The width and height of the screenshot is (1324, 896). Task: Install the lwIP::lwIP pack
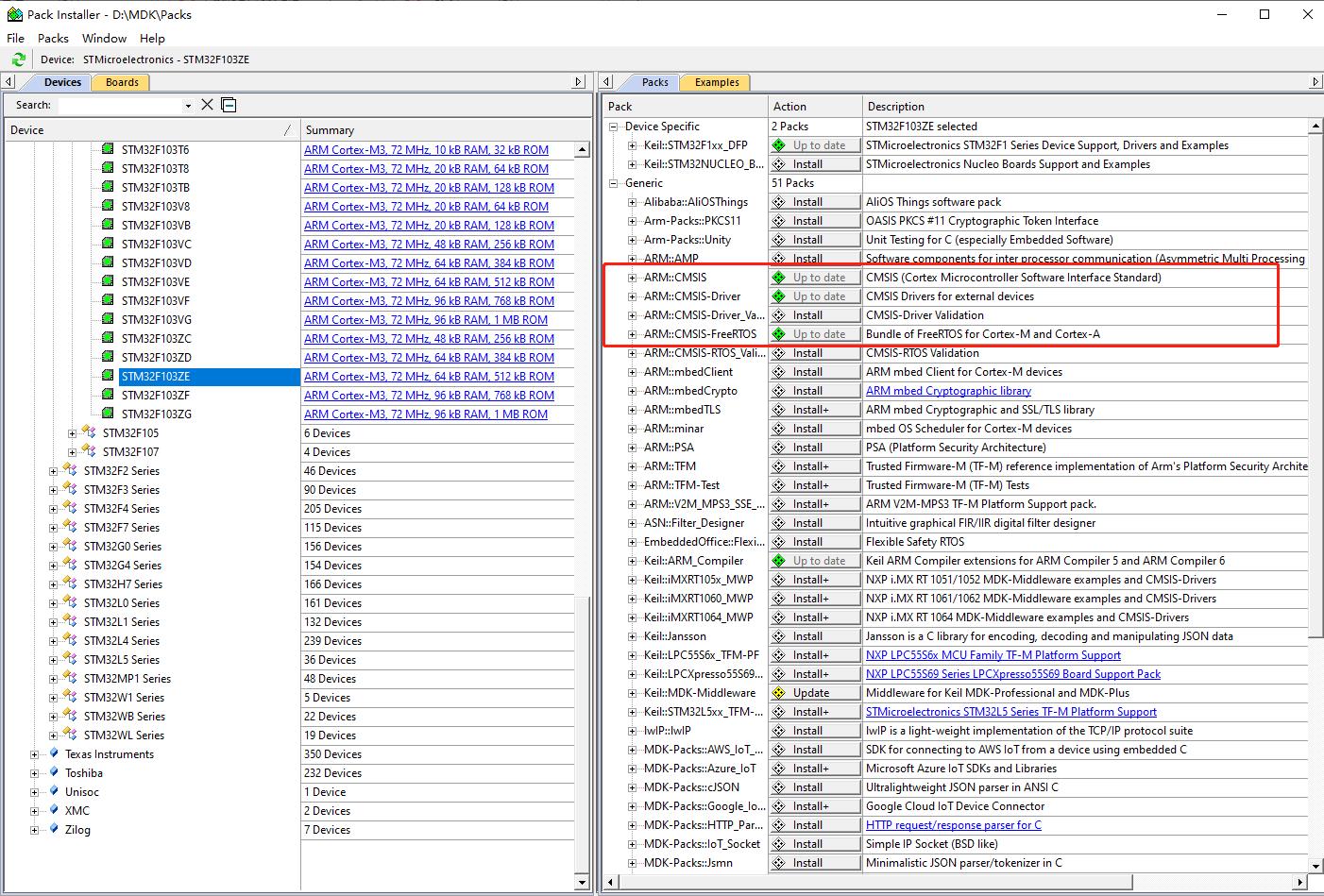coord(814,731)
